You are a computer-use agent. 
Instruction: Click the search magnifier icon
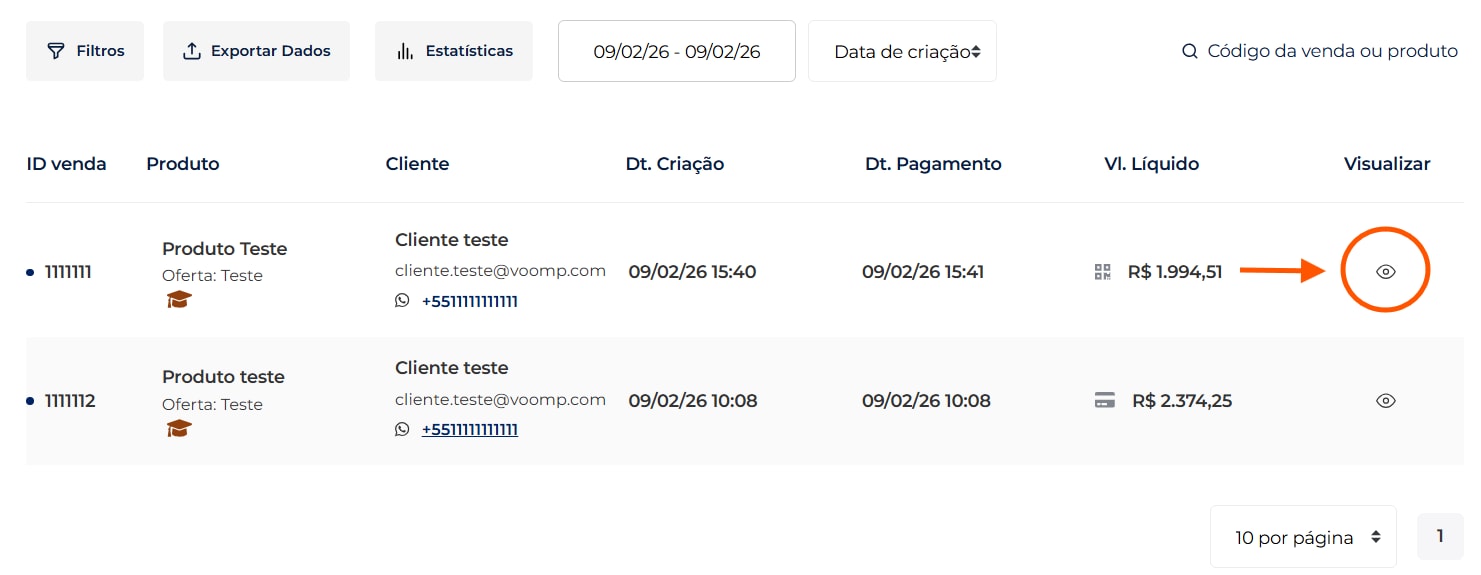click(x=1190, y=51)
